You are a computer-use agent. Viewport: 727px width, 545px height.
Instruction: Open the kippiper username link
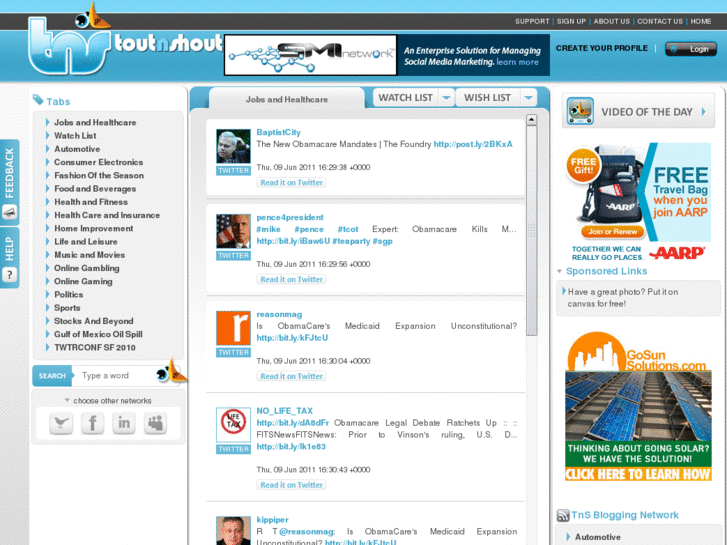(x=272, y=520)
